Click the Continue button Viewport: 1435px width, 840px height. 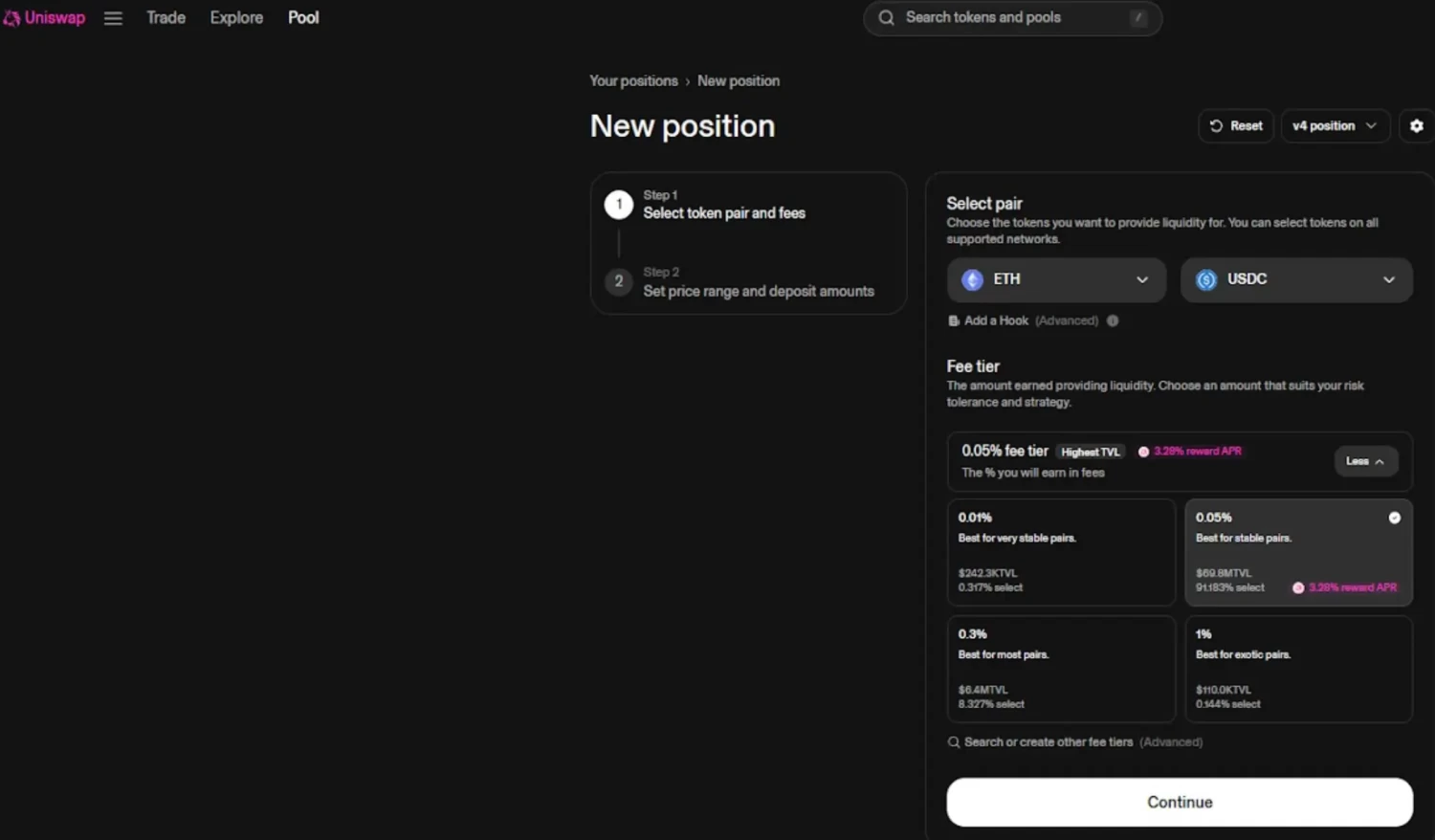click(1180, 802)
